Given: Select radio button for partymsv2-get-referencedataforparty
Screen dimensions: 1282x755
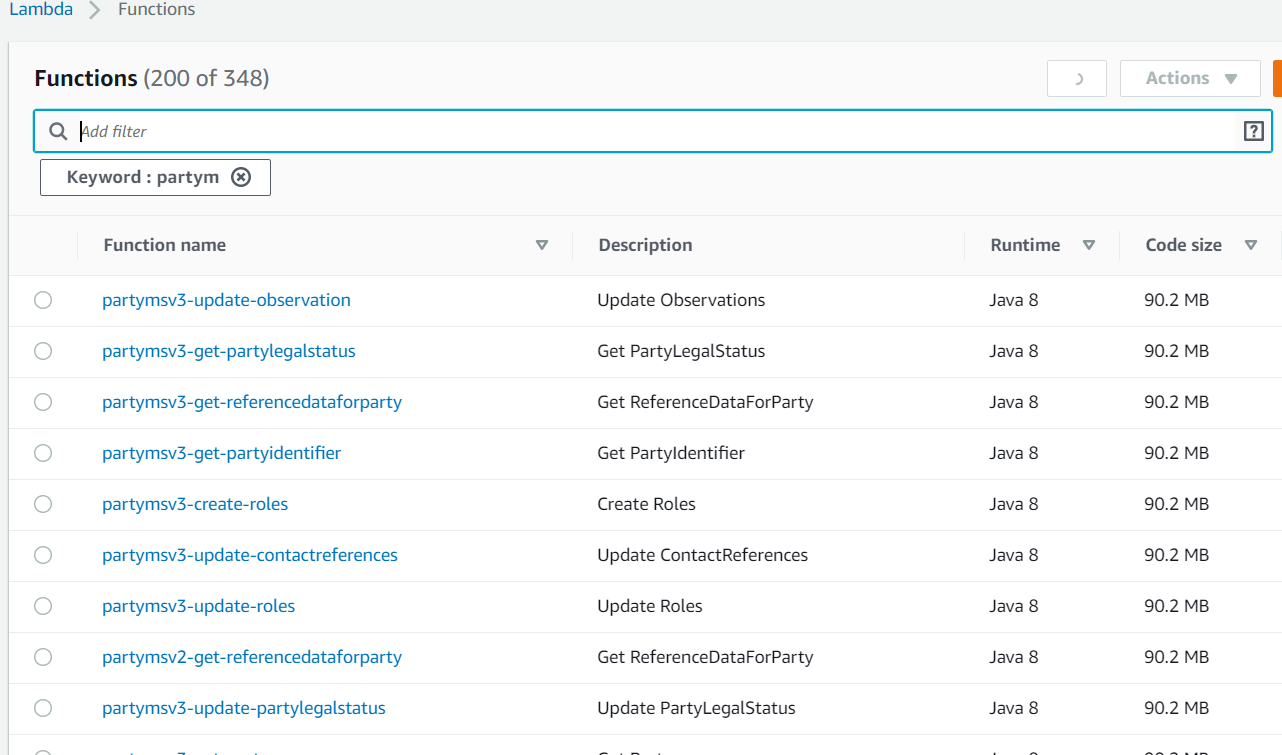Looking at the screenshot, I should pos(43,657).
